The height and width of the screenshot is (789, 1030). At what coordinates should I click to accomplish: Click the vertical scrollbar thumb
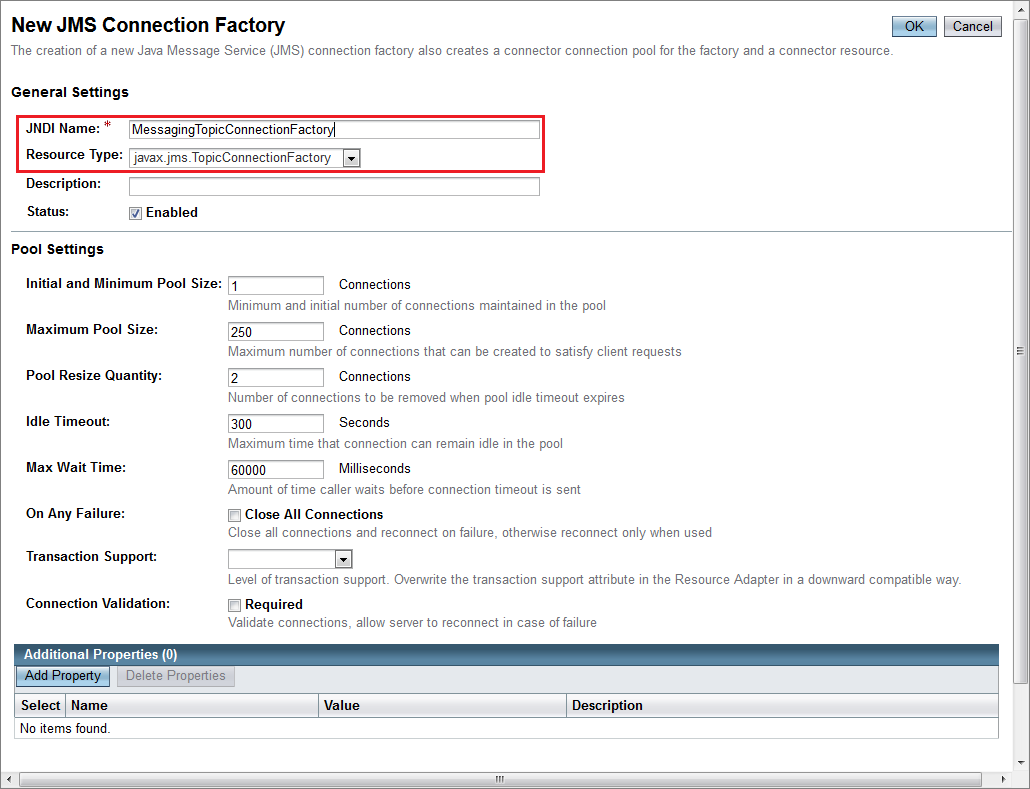point(1020,351)
